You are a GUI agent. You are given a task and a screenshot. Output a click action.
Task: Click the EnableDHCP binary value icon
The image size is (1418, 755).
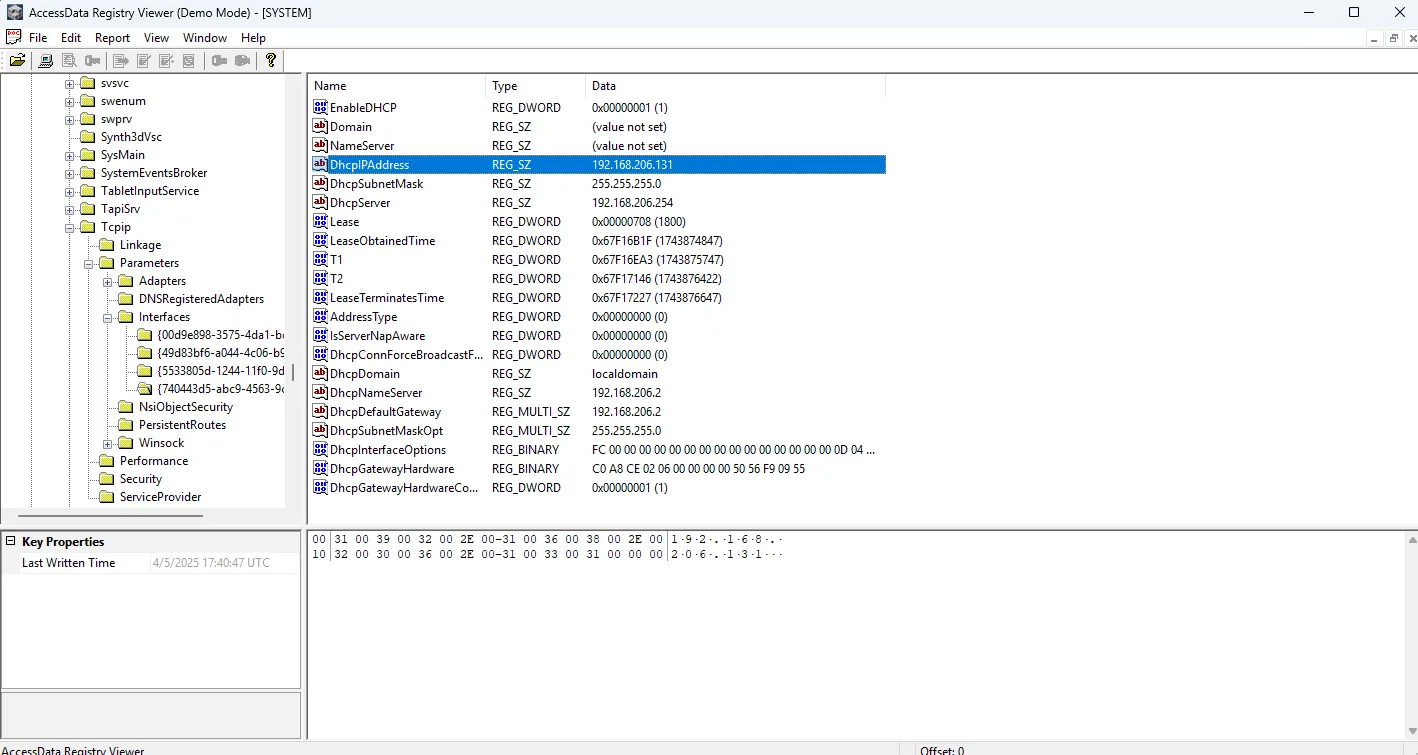coord(320,108)
